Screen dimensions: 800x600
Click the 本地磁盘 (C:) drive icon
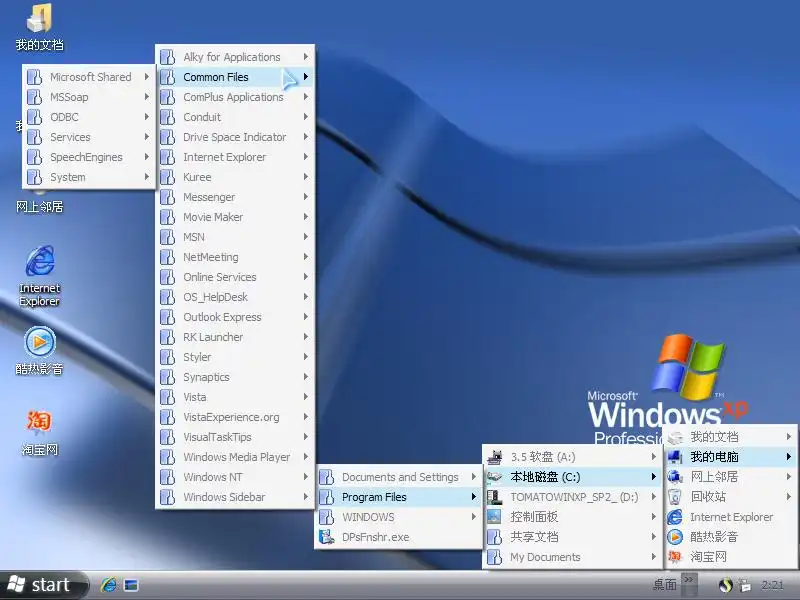pyautogui.click(x=494, y=477)
